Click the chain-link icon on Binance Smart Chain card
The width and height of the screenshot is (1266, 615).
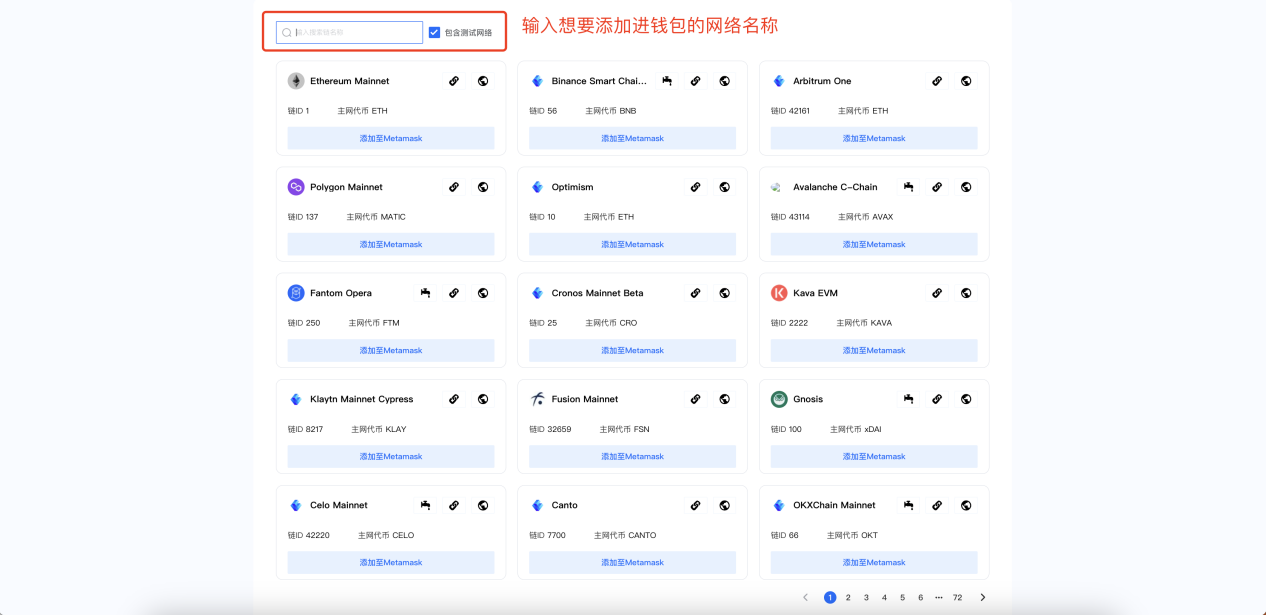coord(696,81)
